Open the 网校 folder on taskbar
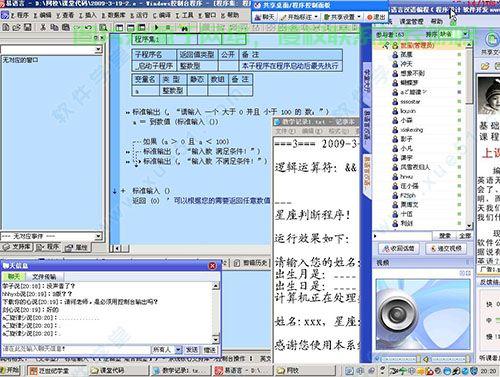This screenshot has height=377, width=500. pyautogui.click(x=305, y=370)
